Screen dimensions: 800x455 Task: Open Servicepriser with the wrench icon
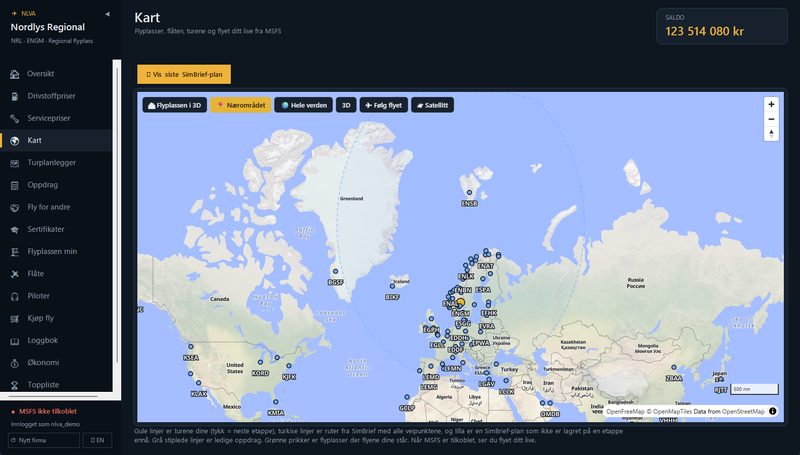pyautogui.click(x=56, y=118)
